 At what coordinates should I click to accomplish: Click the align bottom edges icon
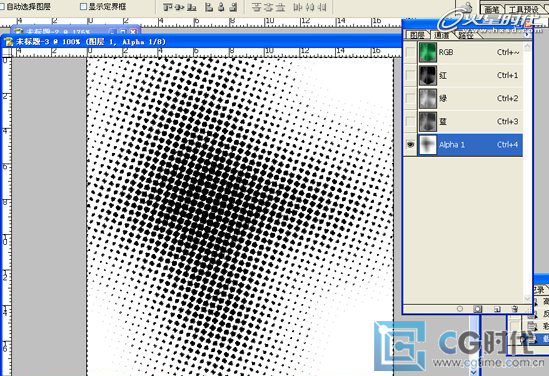click(191, 7)
